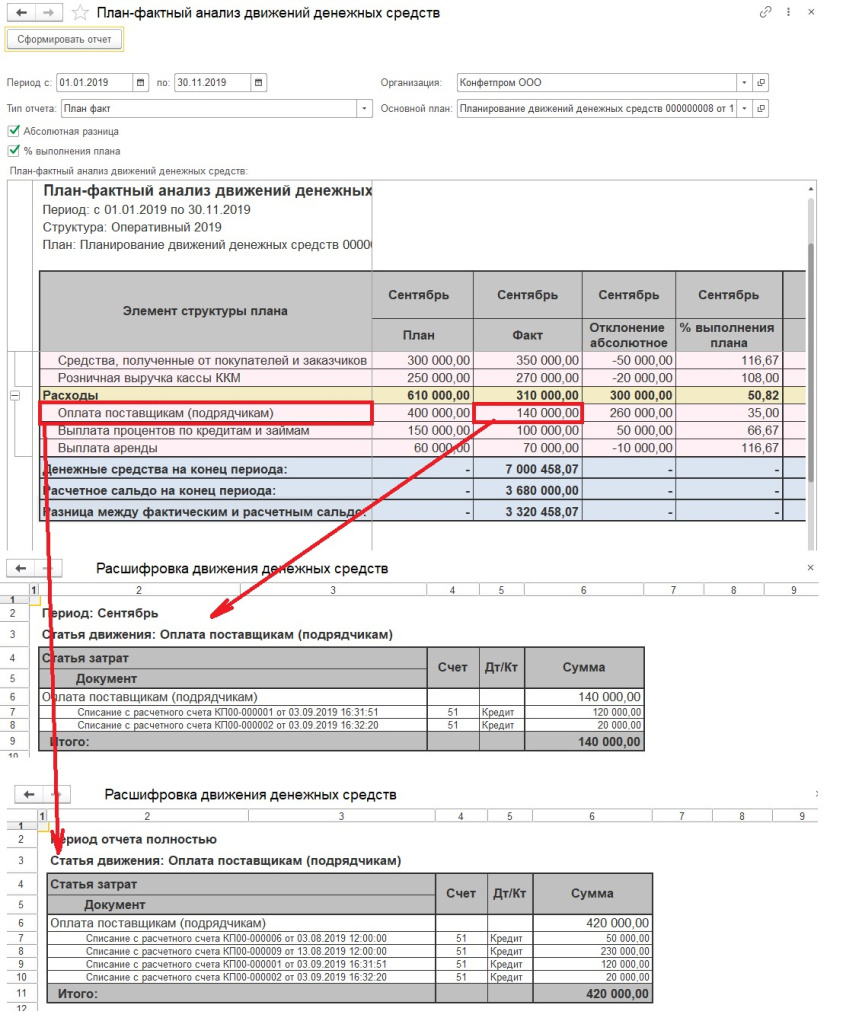Expand the Основной план dropdown
846x1024 pixels.
tap(743, 108)
